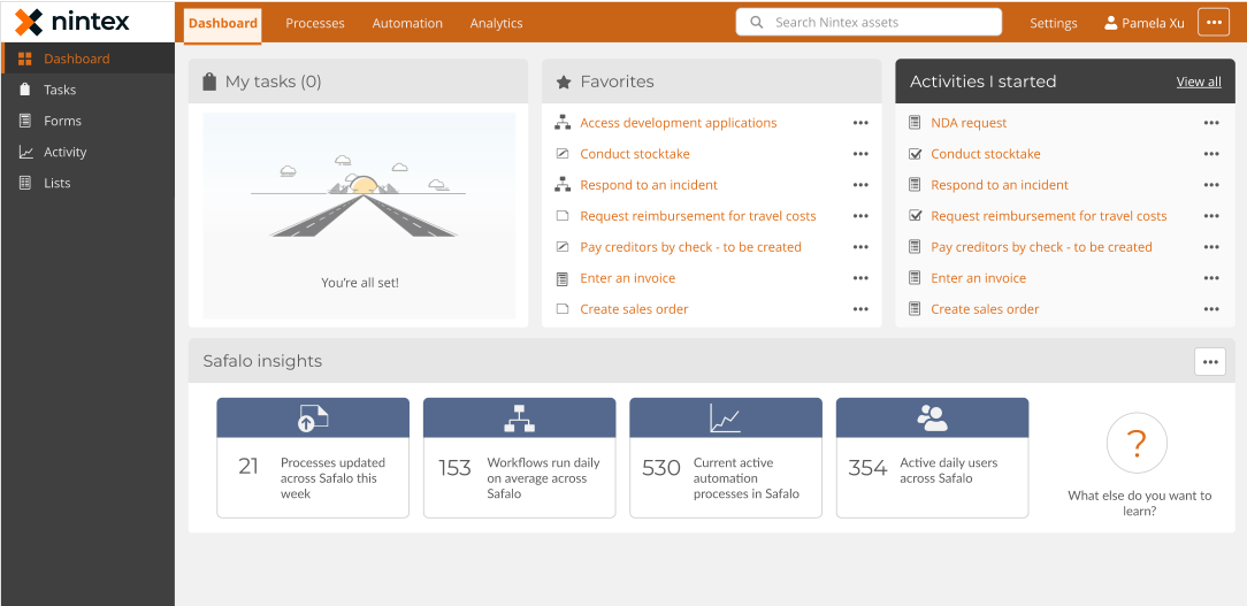Open more options for Conduct stocktake in Favorites
Viewport: 1248px width, 606px height.
[861, 154]
